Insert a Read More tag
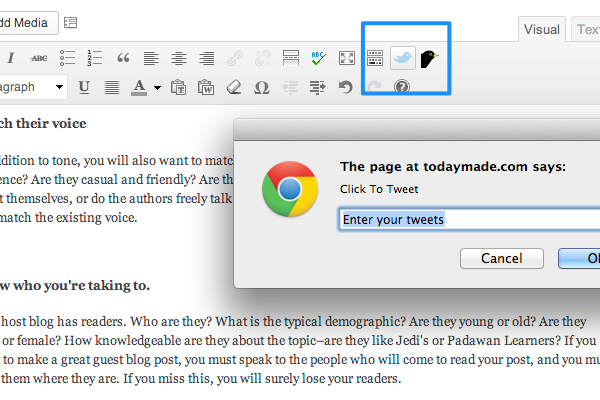This screenshot has width=600, height=400. (291, 58)
